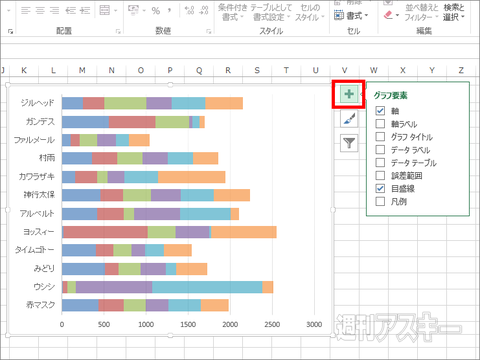Click the ジルヘッド axis label
Viewport: 480px width, 360px height.
pos(37,103)
